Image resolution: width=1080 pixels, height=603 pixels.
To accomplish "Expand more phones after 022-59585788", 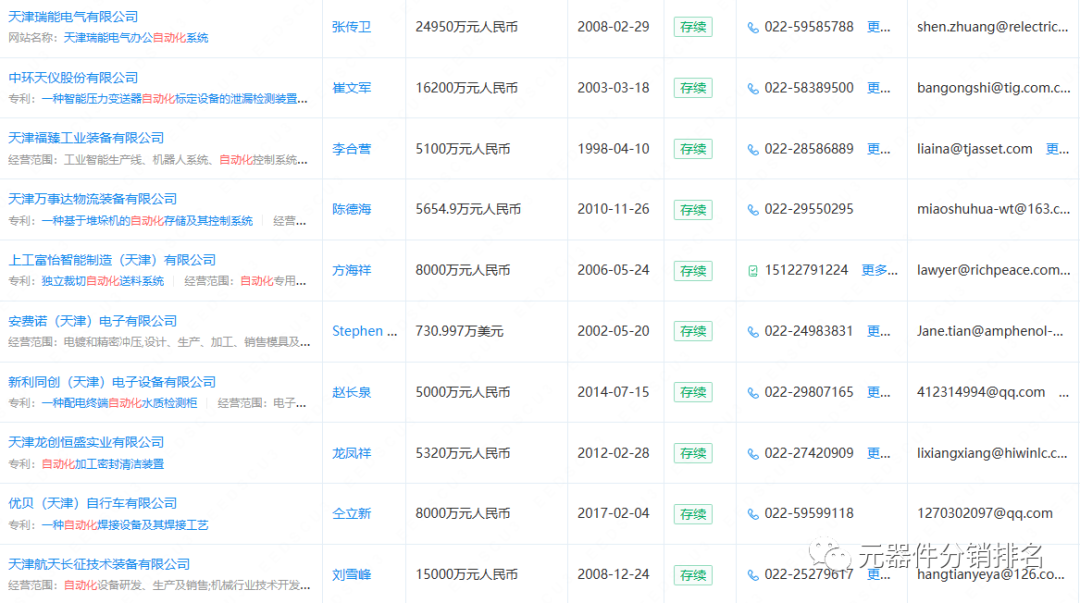I will coord(878,27).
